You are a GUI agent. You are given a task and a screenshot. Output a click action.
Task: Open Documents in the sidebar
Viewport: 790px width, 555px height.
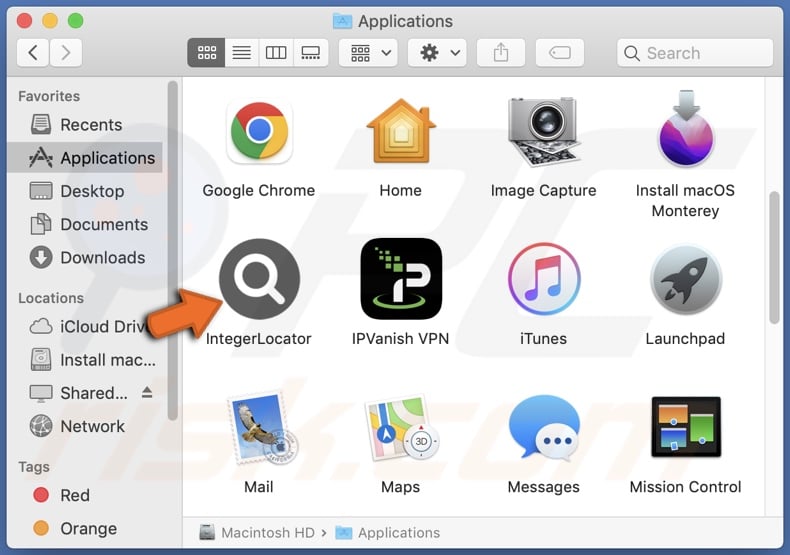(85, 224)
